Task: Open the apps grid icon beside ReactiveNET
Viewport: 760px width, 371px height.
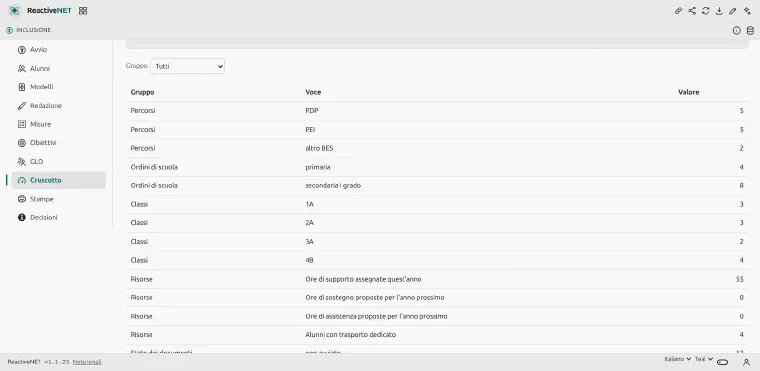Action: pyautogui.click(x=83, y=11)
